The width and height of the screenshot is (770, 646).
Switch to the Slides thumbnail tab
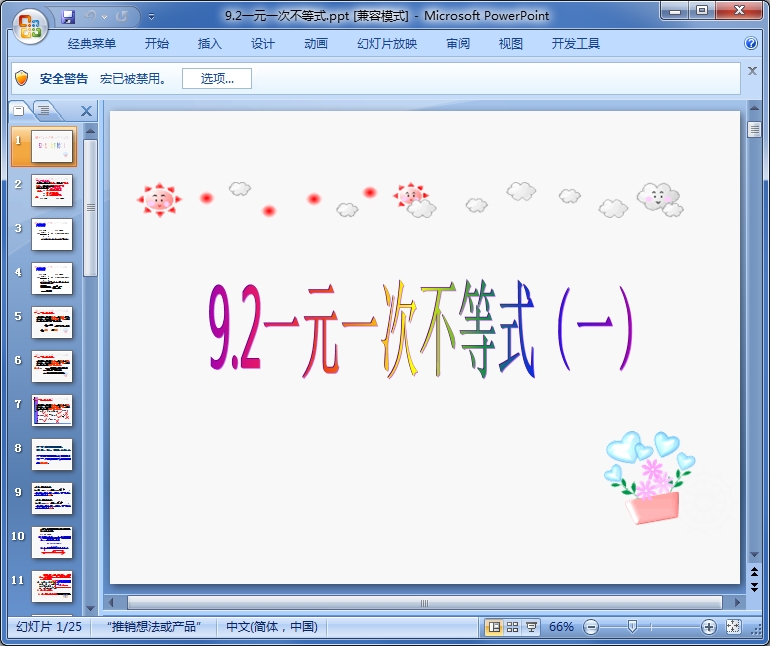[19, 110]
